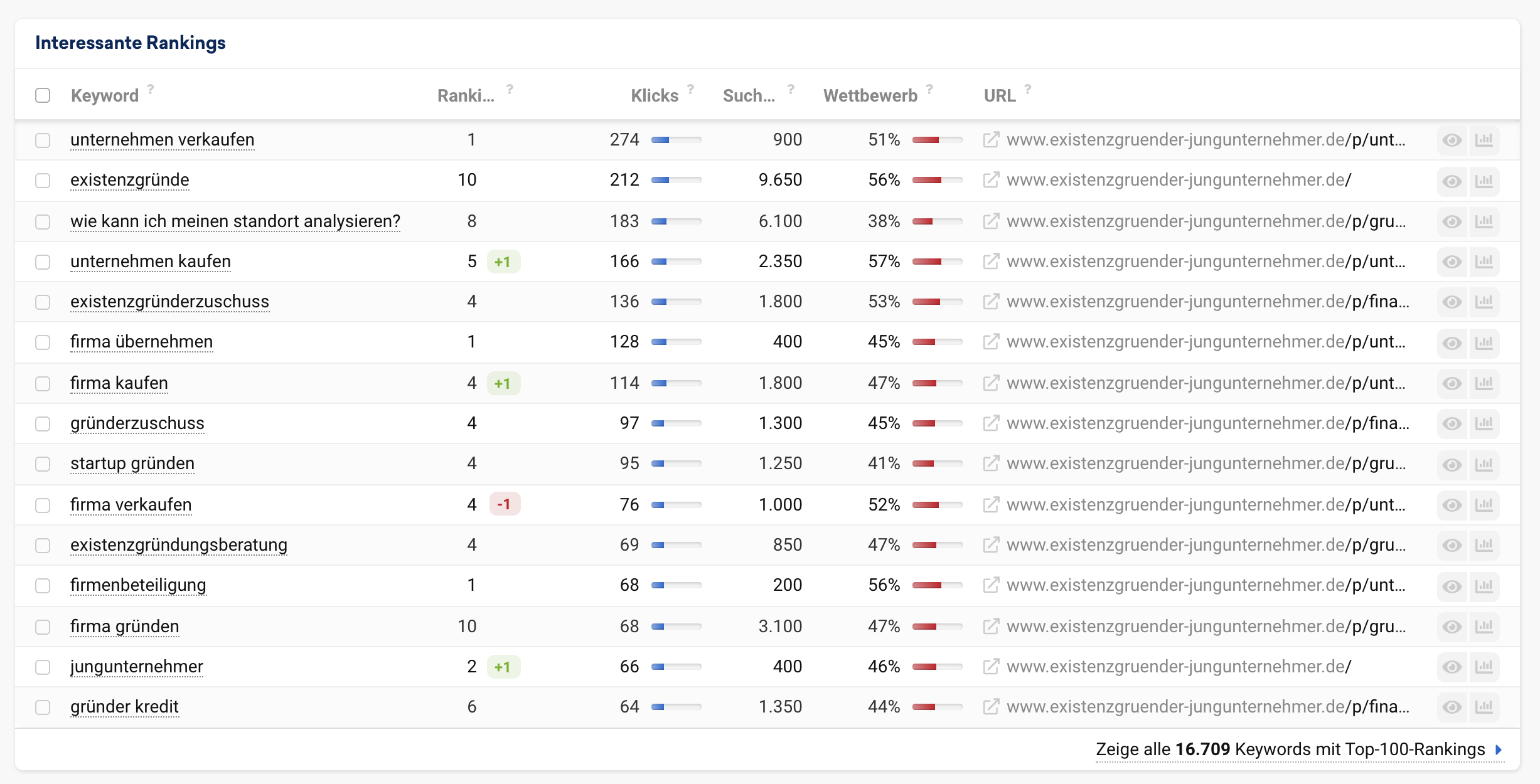Viewport: 1540px width, 784px height.
Task: View SERP eye icon for 'unternehmen kaufen'
Action: [1452, 262]
